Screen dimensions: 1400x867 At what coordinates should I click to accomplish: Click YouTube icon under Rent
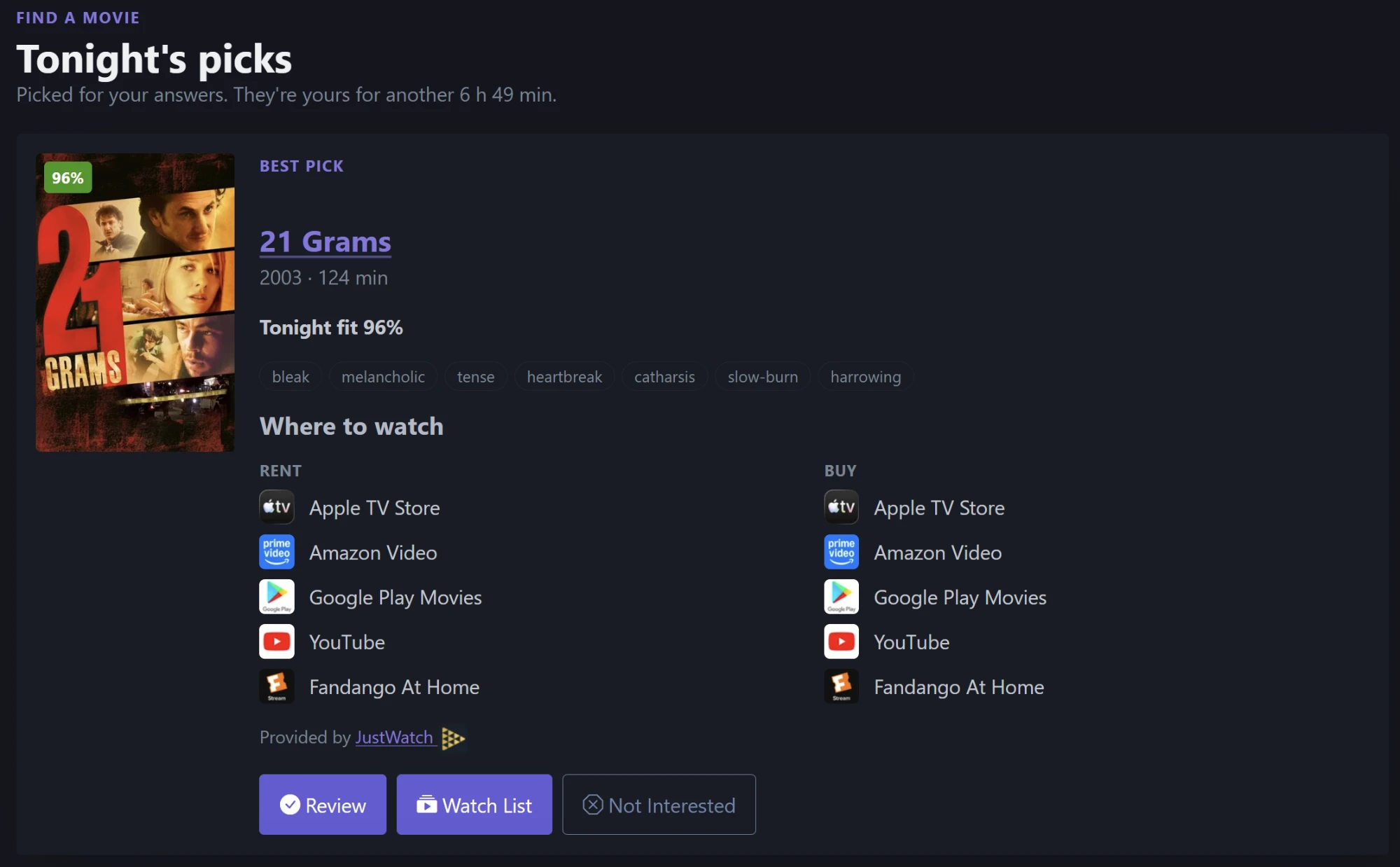[x=276, y=641]
